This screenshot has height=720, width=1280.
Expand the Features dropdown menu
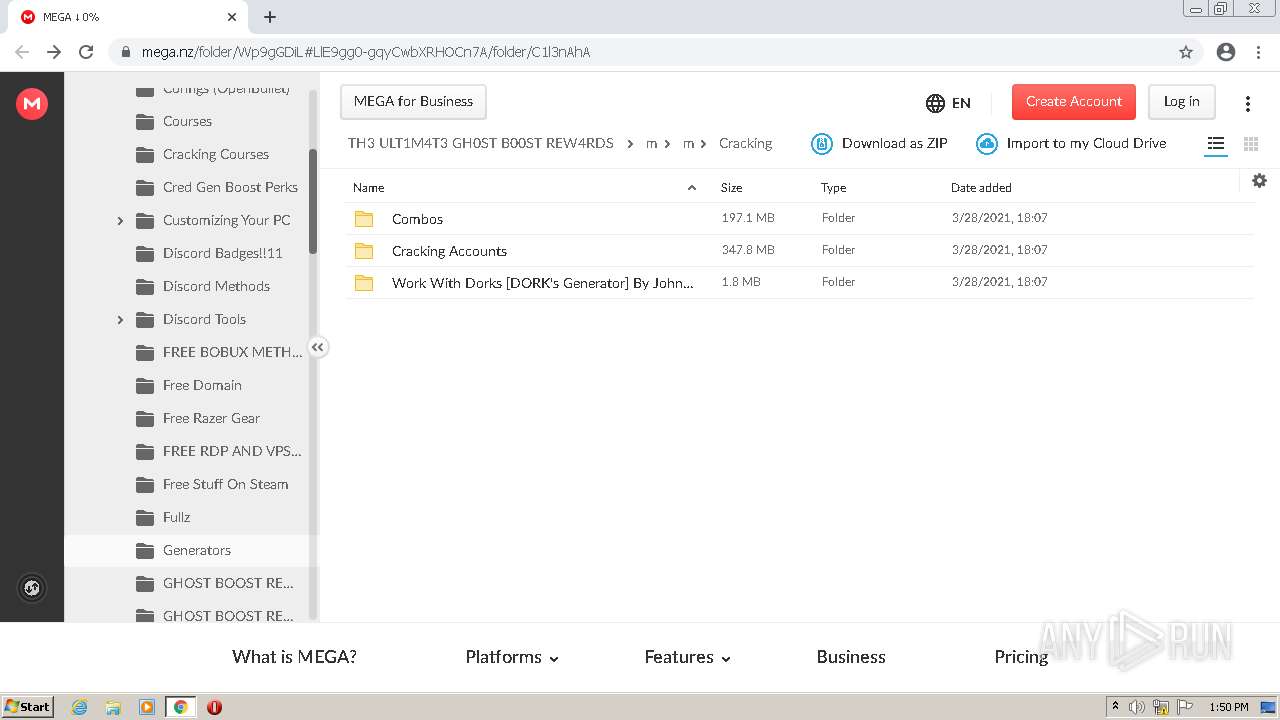[x=688, y=657]
